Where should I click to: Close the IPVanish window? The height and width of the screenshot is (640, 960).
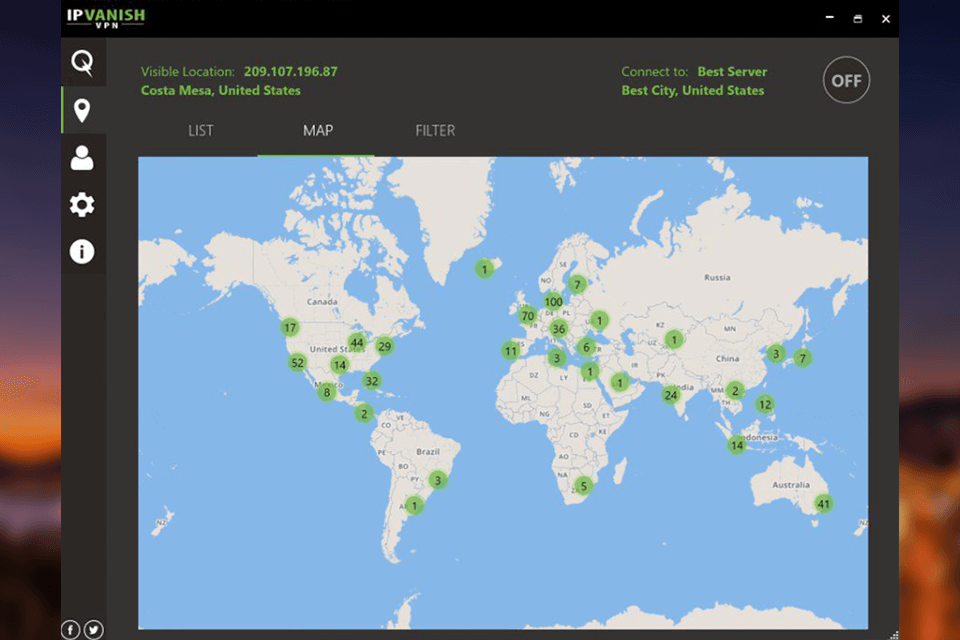coord(885,19)
